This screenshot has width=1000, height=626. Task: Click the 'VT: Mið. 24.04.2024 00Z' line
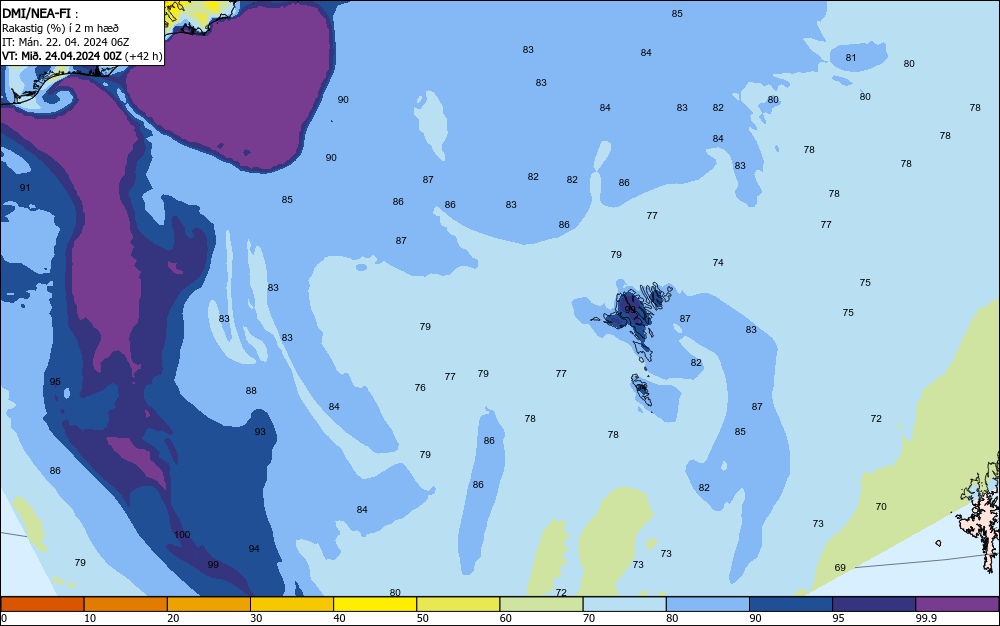pos(62,56)
